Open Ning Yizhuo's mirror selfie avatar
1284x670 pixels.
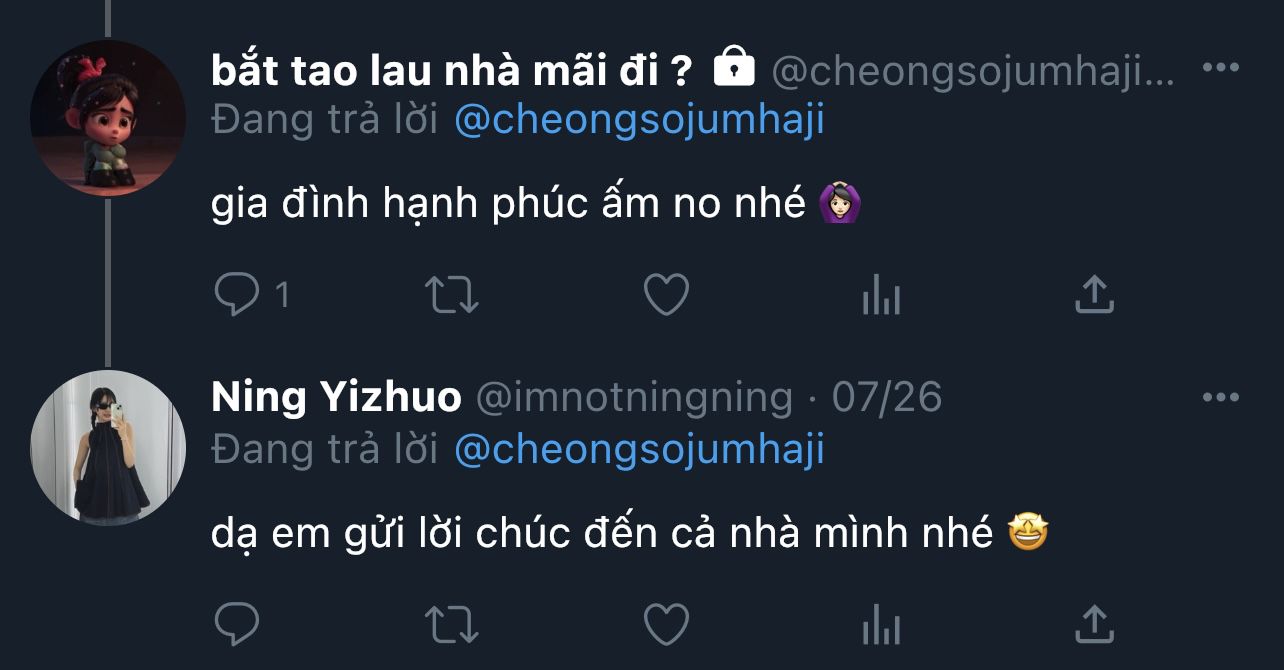tap(108, 447)
